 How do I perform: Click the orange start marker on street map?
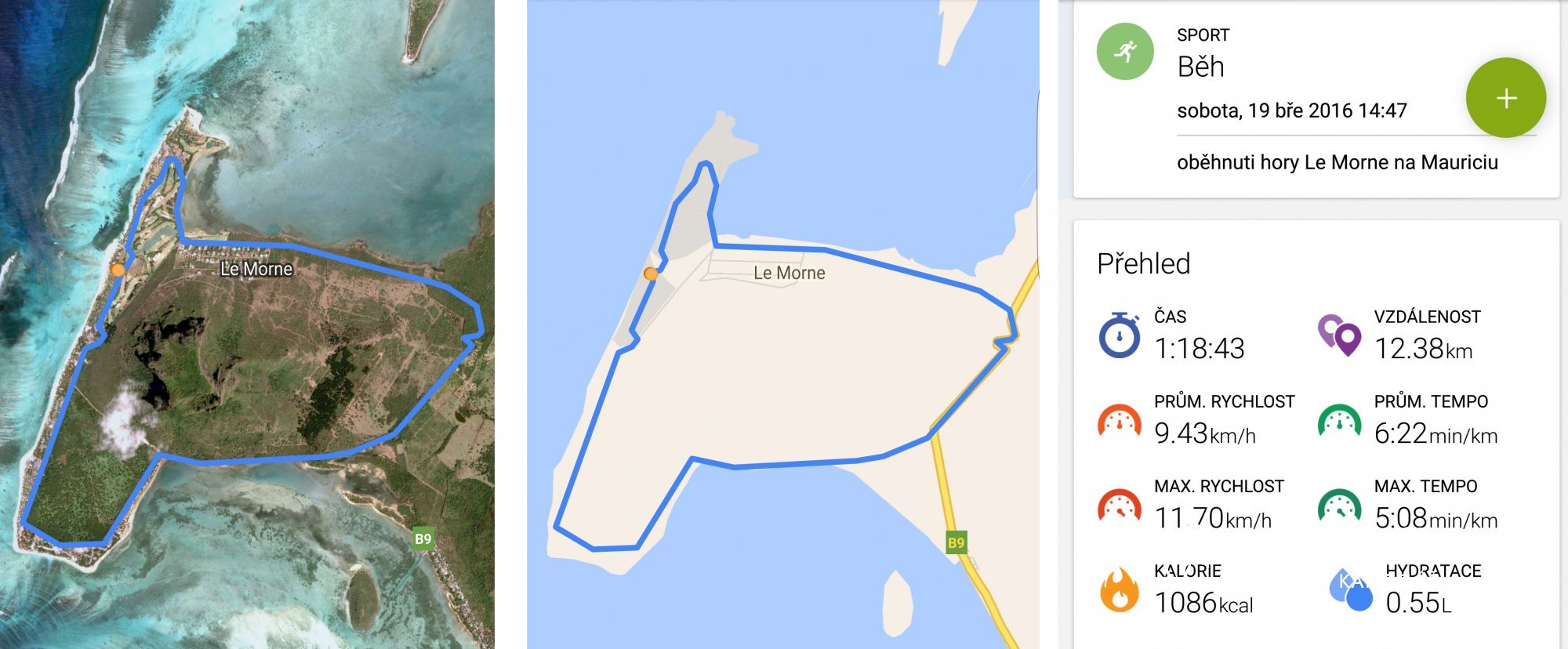[x=650, y=274]
